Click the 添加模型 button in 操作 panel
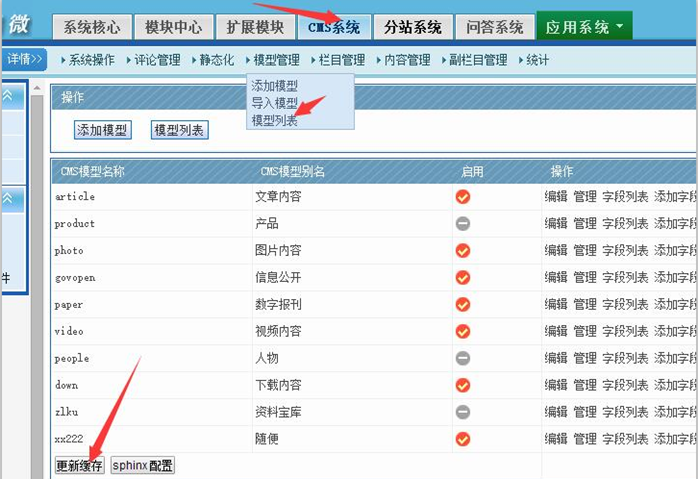This screenshot has height=479, width=698. 102,130
